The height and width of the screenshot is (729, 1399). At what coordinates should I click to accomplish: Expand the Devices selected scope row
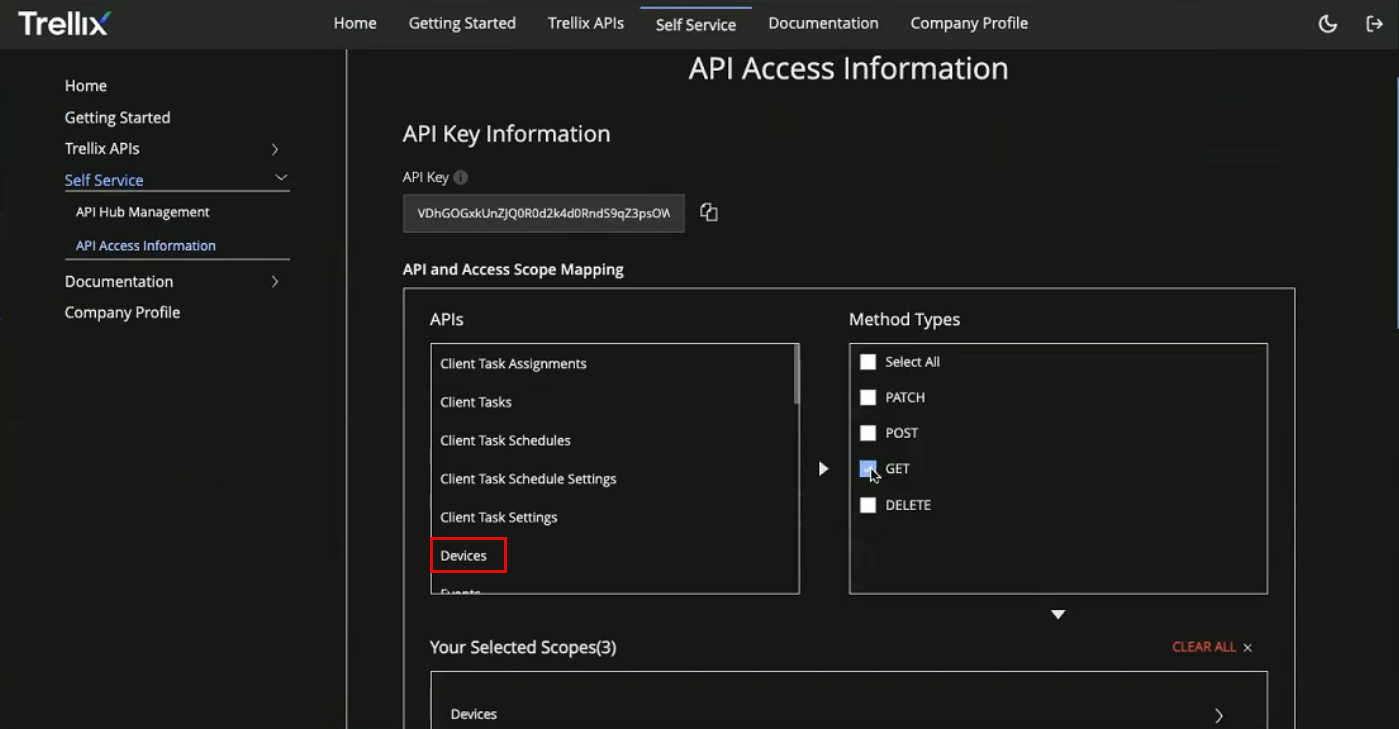[x=1218, y=714]
